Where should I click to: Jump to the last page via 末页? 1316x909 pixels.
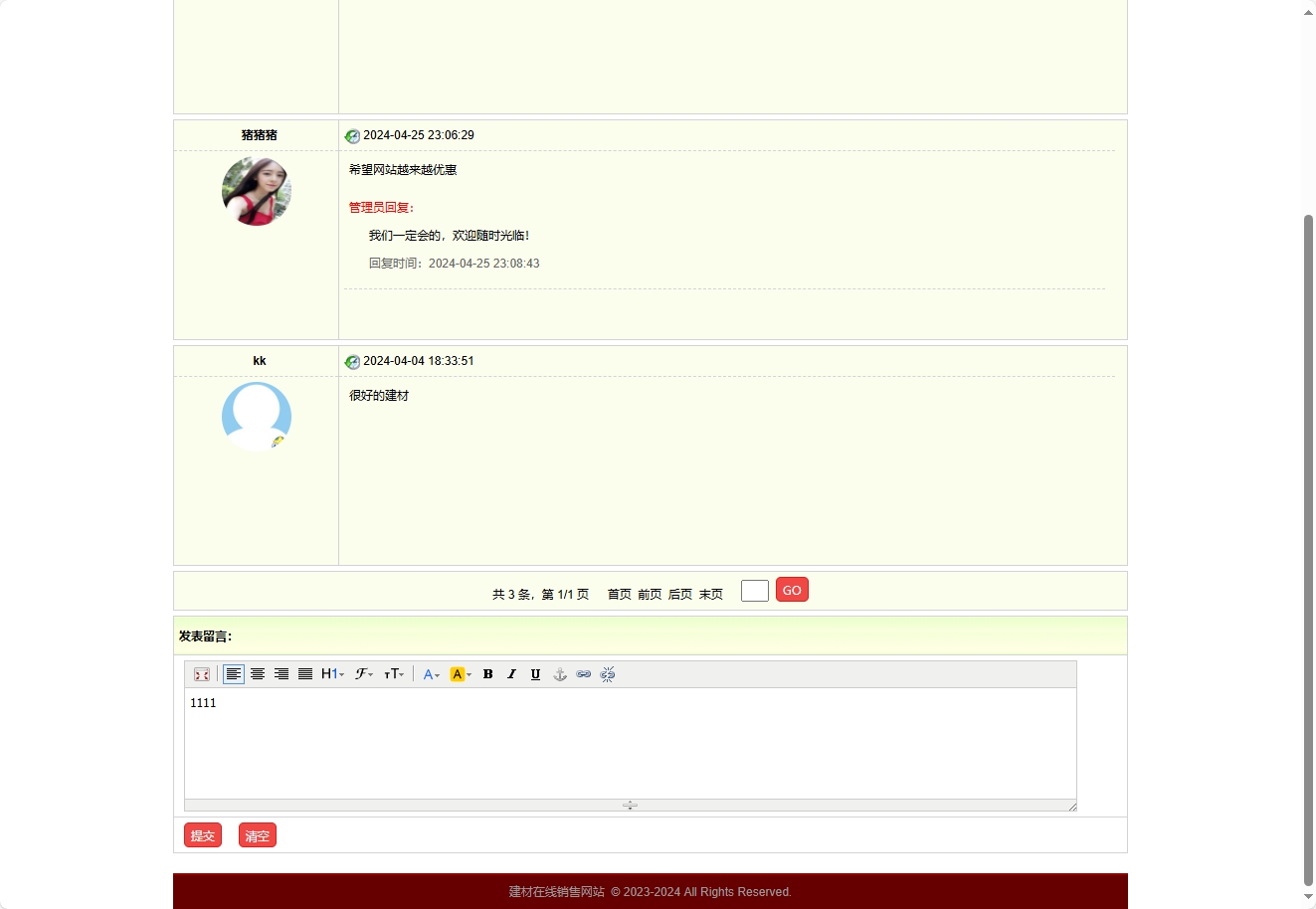710,593
